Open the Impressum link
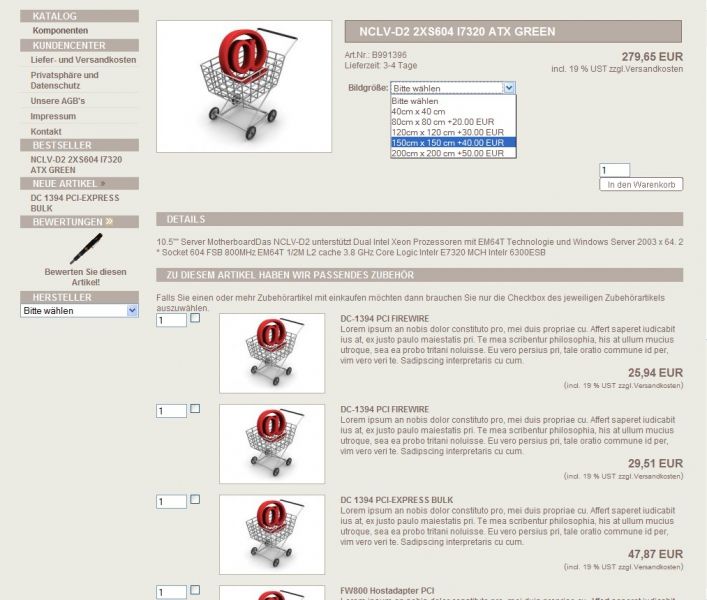 click(x=53, y=116)
